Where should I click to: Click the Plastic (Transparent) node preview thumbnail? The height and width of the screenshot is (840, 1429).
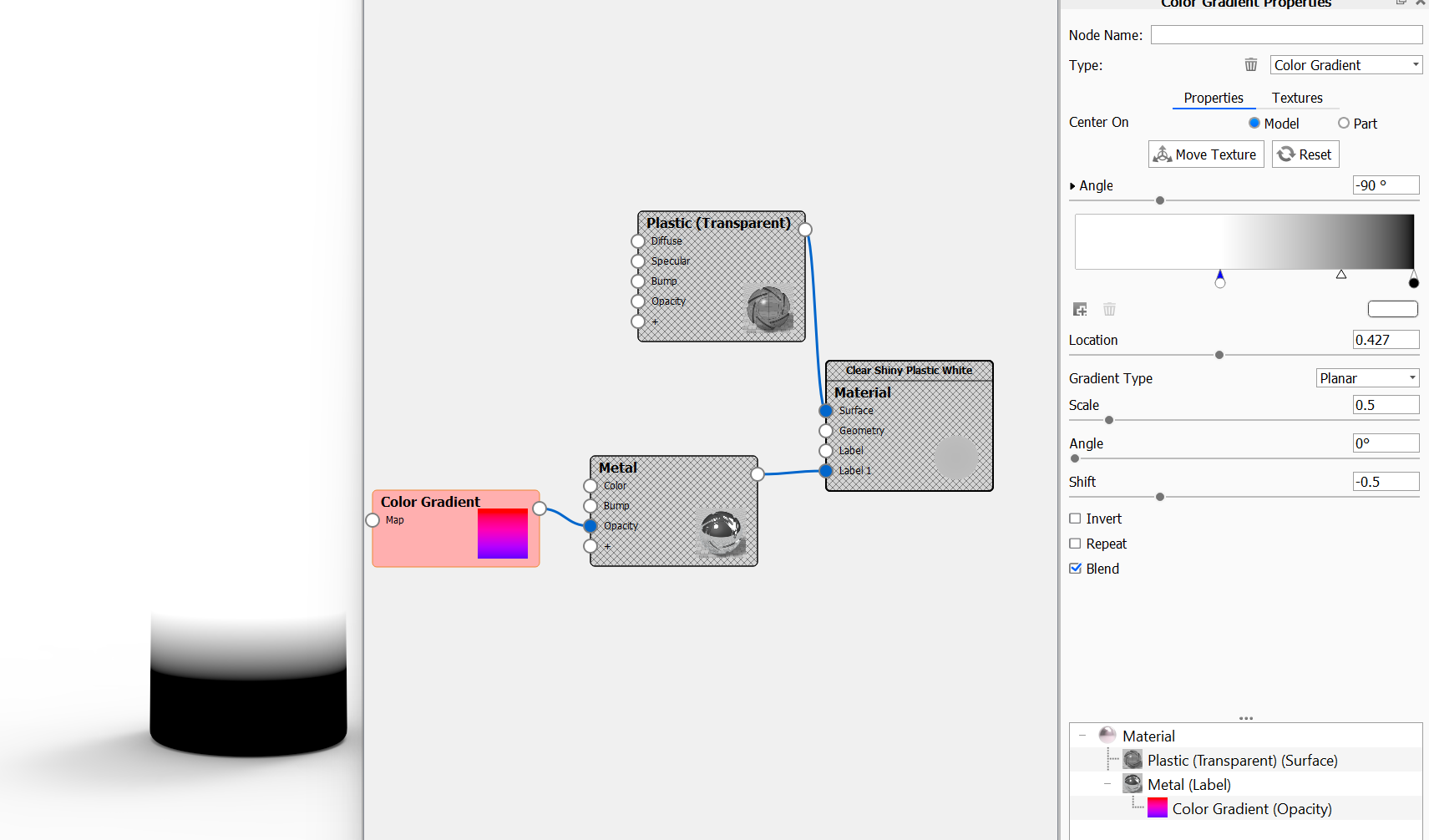[768, 309]
